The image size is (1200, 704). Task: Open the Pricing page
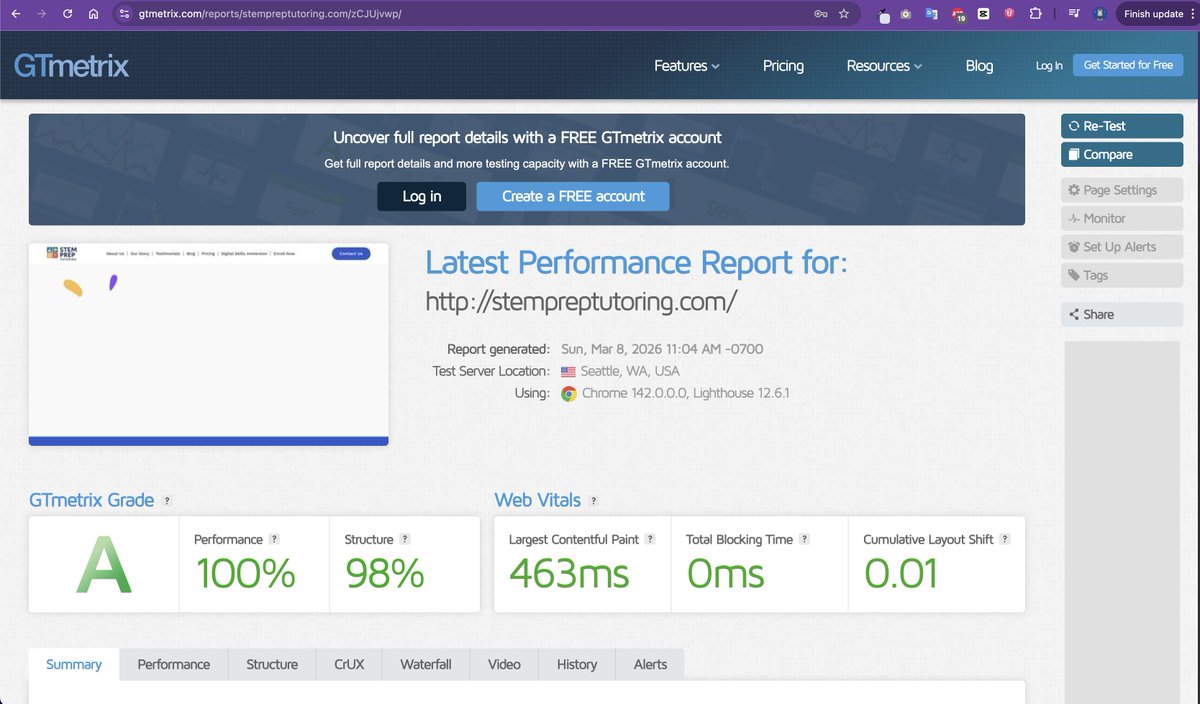click(783, 66)
